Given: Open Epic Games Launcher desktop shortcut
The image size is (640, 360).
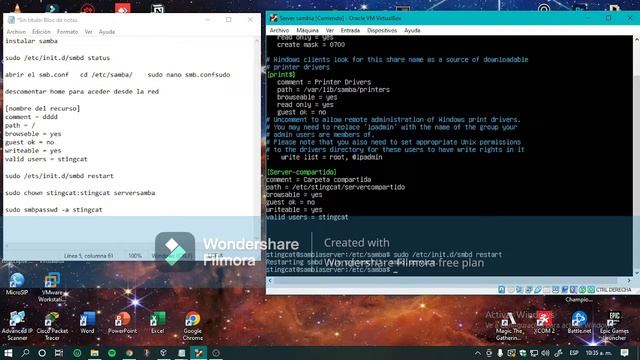Looking at the screenshot, I should click(x=614, y=326).
